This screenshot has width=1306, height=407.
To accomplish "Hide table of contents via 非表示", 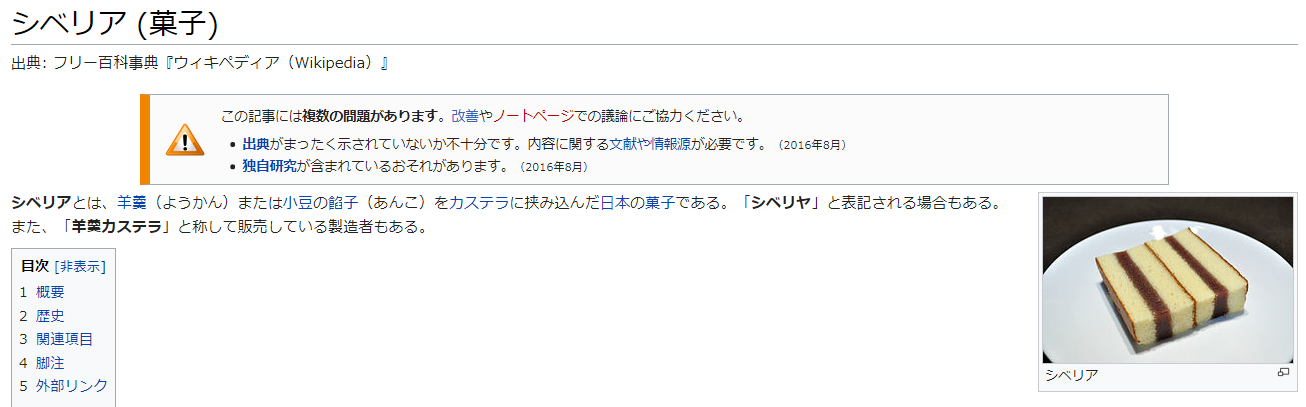I will (x=80, y=266).
